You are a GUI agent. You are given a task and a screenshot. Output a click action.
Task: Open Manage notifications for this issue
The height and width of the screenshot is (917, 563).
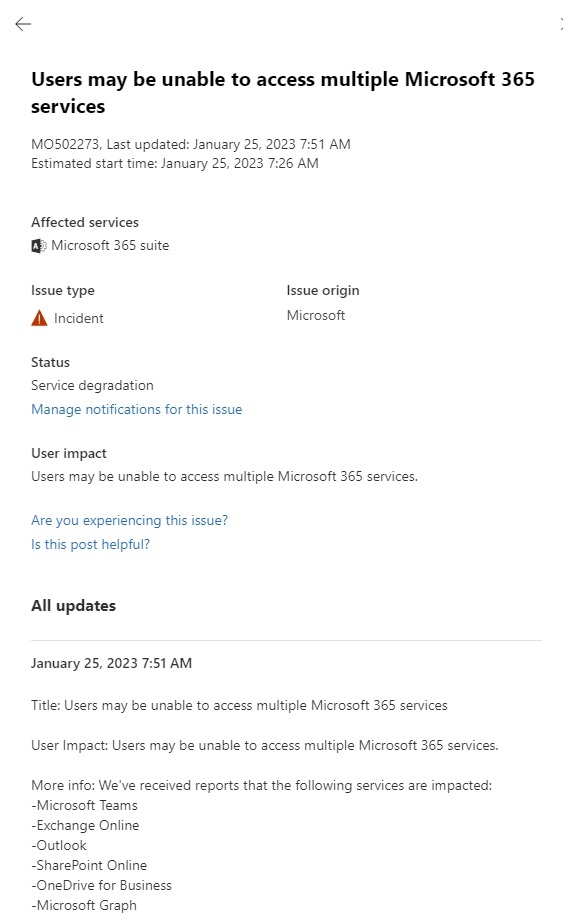[136, 409]
